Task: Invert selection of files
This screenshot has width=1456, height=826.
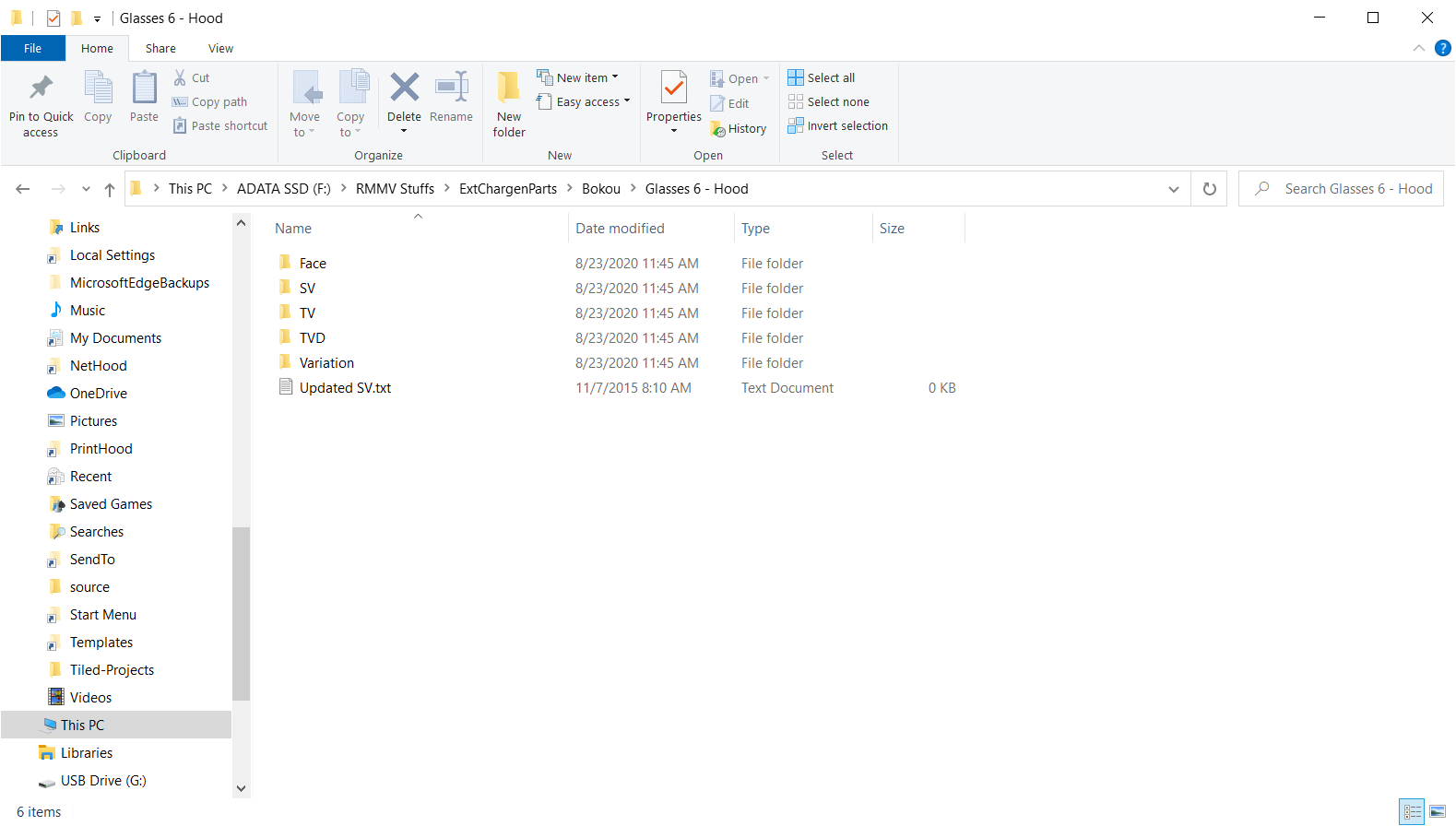Action: point(838,126)
